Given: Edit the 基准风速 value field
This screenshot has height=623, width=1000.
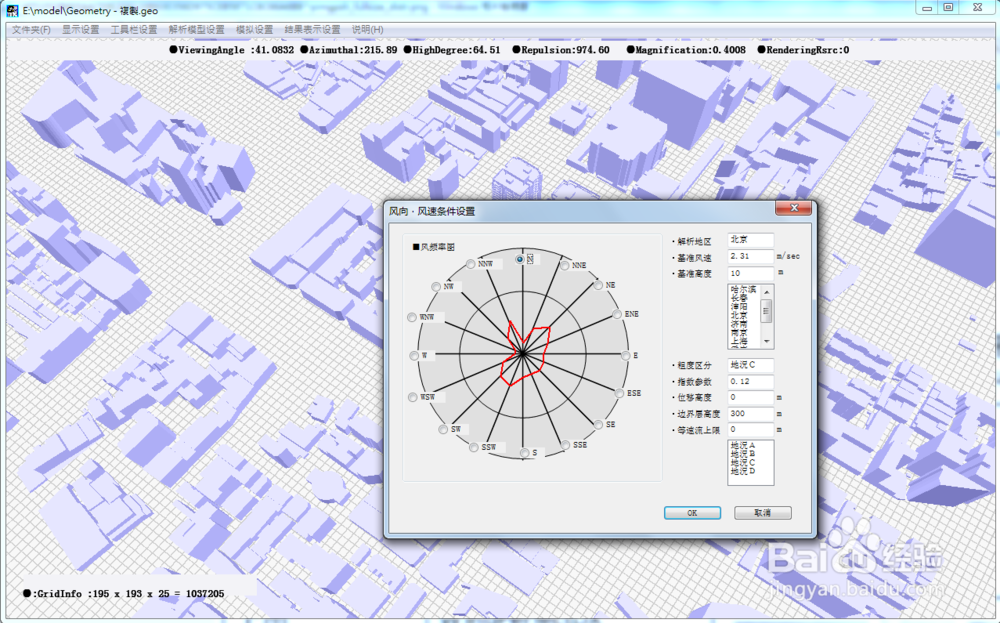Looking at the screenshot, I should point(751,256).
